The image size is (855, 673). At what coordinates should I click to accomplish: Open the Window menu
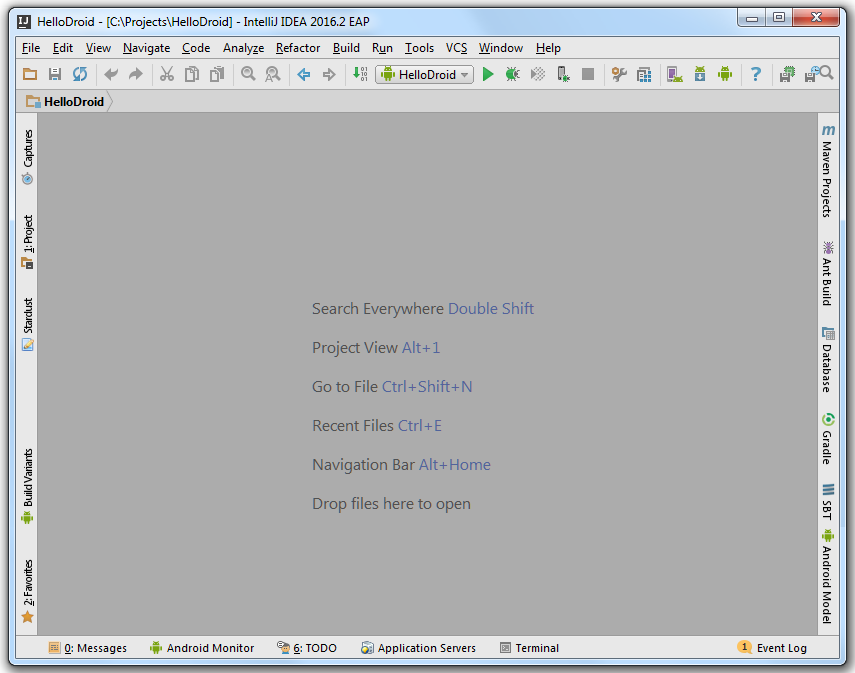(501, 48)
